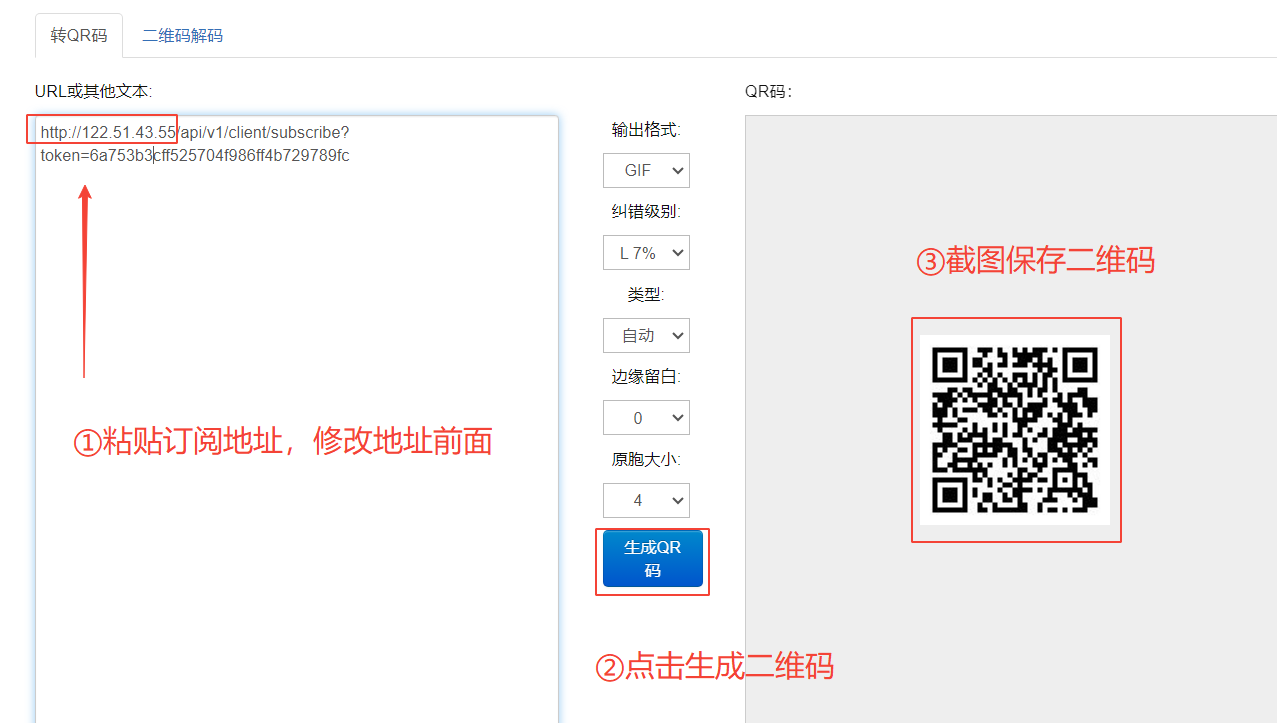Open the 输出格式 GIF dropdown

[x=646, y=170]
